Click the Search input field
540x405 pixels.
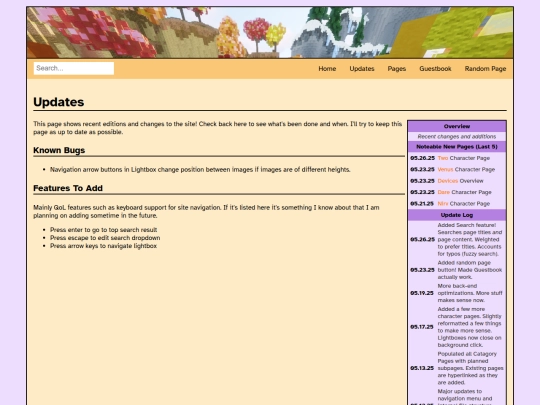[x=74, y=68]
